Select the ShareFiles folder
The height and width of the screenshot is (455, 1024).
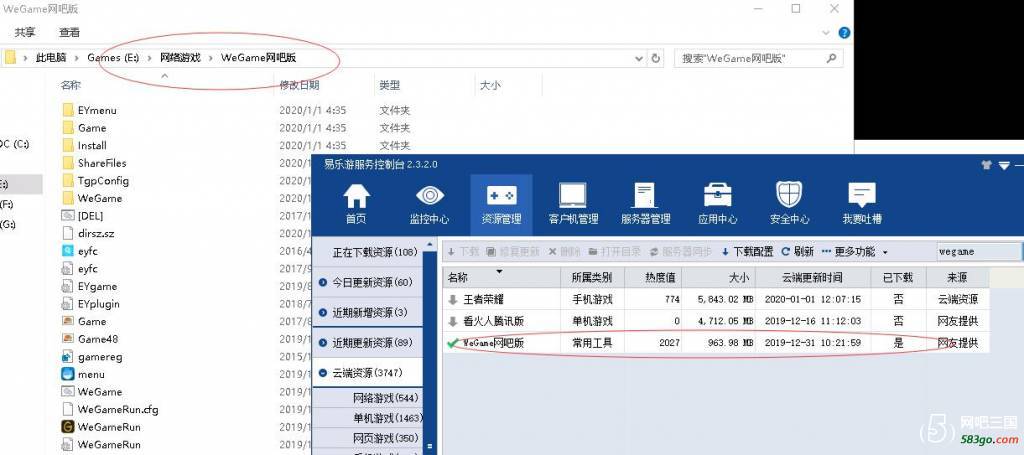[95, 163]
